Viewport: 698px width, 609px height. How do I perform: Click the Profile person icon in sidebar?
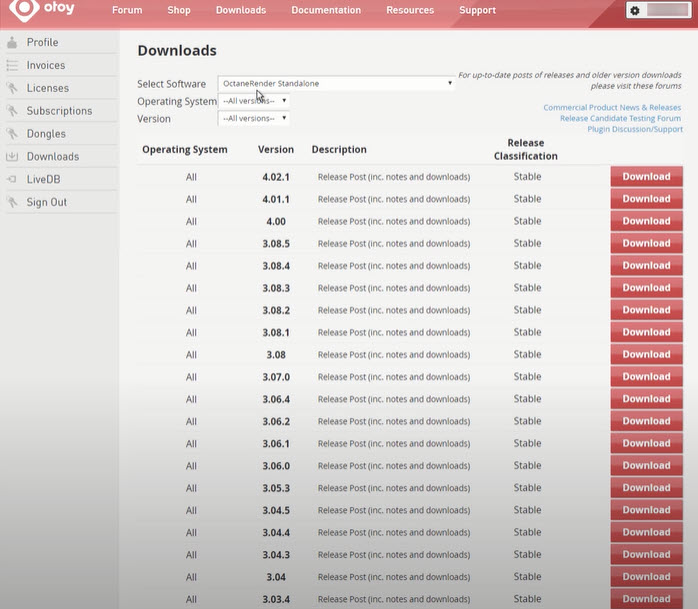click(x=12, y=42)
